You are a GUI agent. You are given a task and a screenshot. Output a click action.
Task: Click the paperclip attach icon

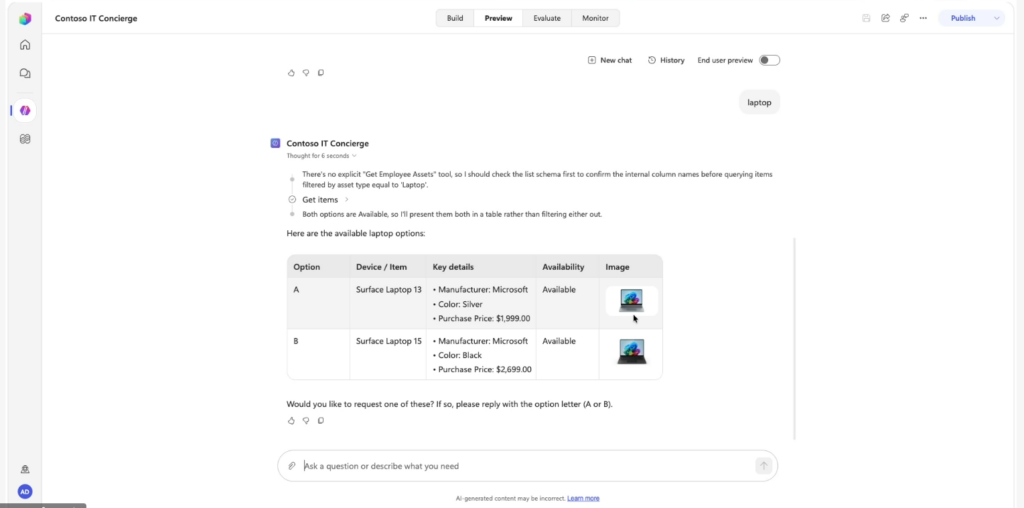(292, 466)
